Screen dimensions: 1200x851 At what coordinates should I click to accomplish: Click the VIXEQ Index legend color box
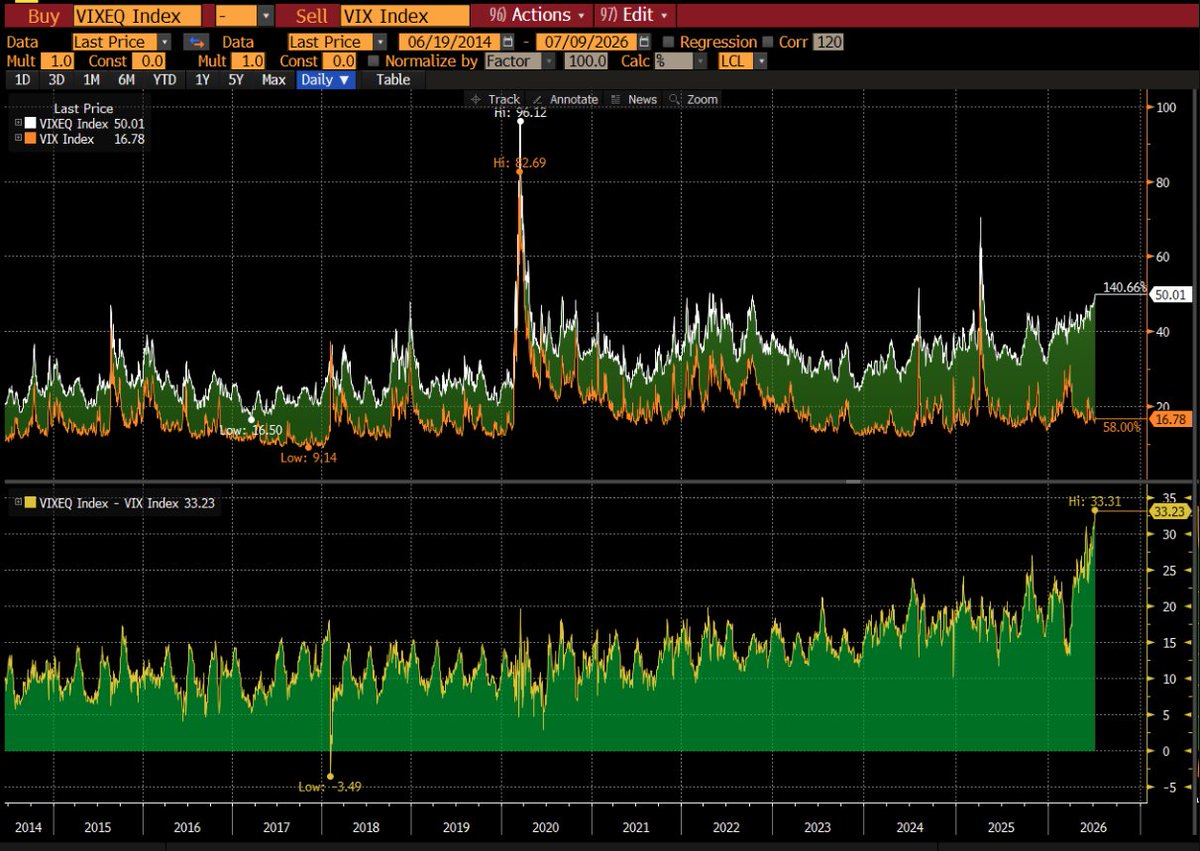31,123
